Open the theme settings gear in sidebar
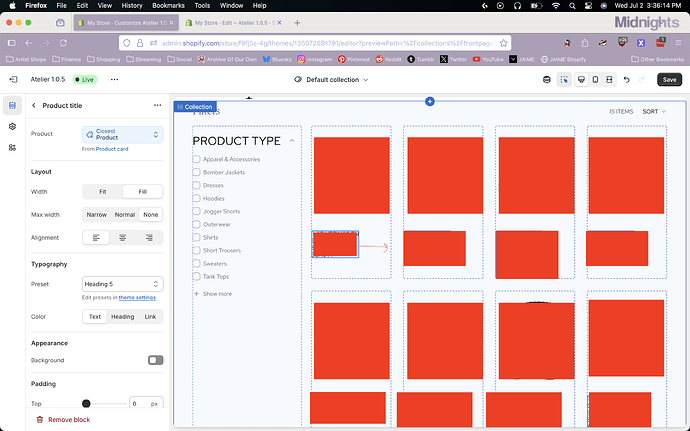The image size is (690, 431). (12, 126)
